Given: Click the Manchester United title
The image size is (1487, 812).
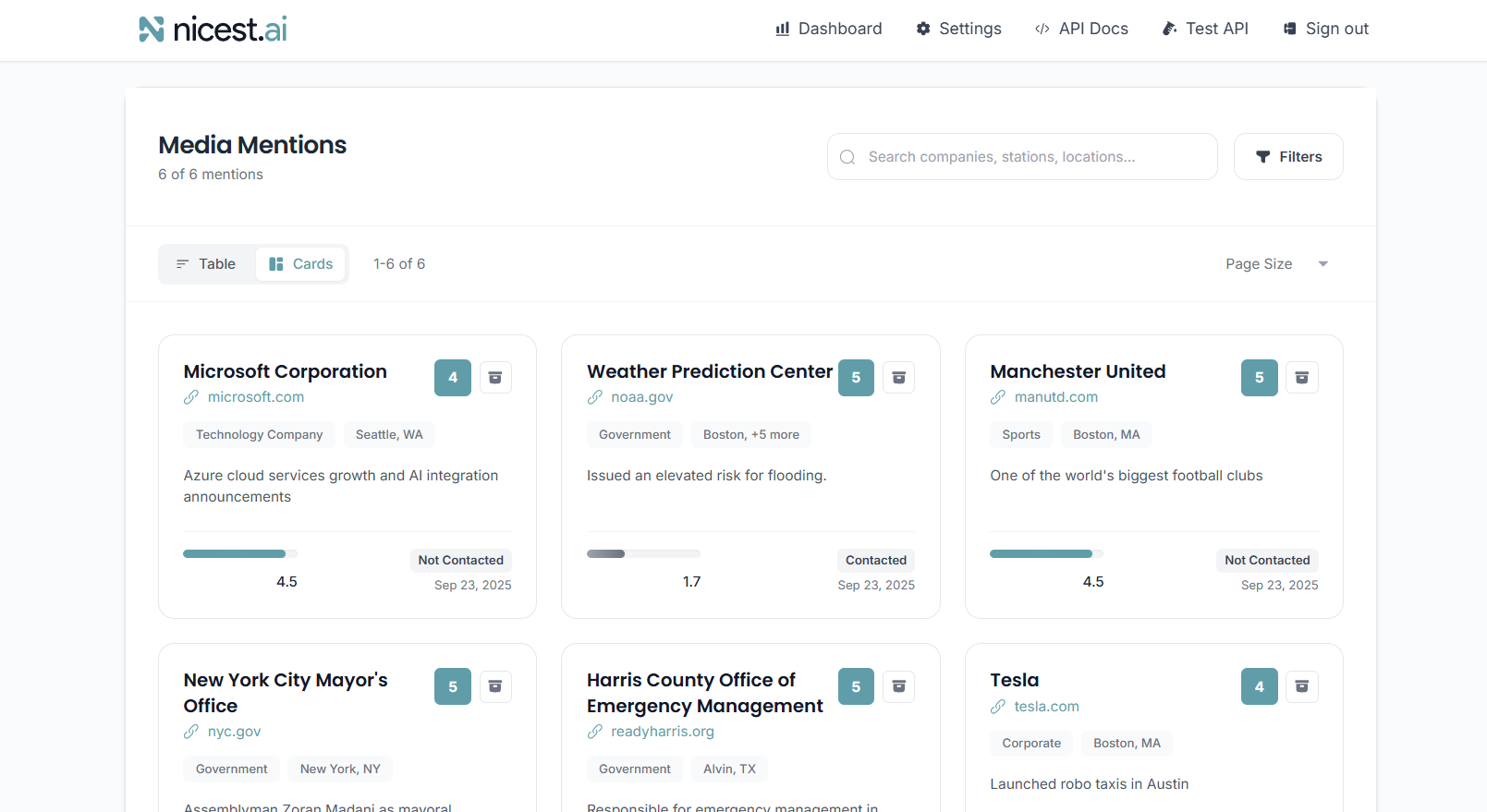Looking at the screenshot, I should (x=1078, y=371).
